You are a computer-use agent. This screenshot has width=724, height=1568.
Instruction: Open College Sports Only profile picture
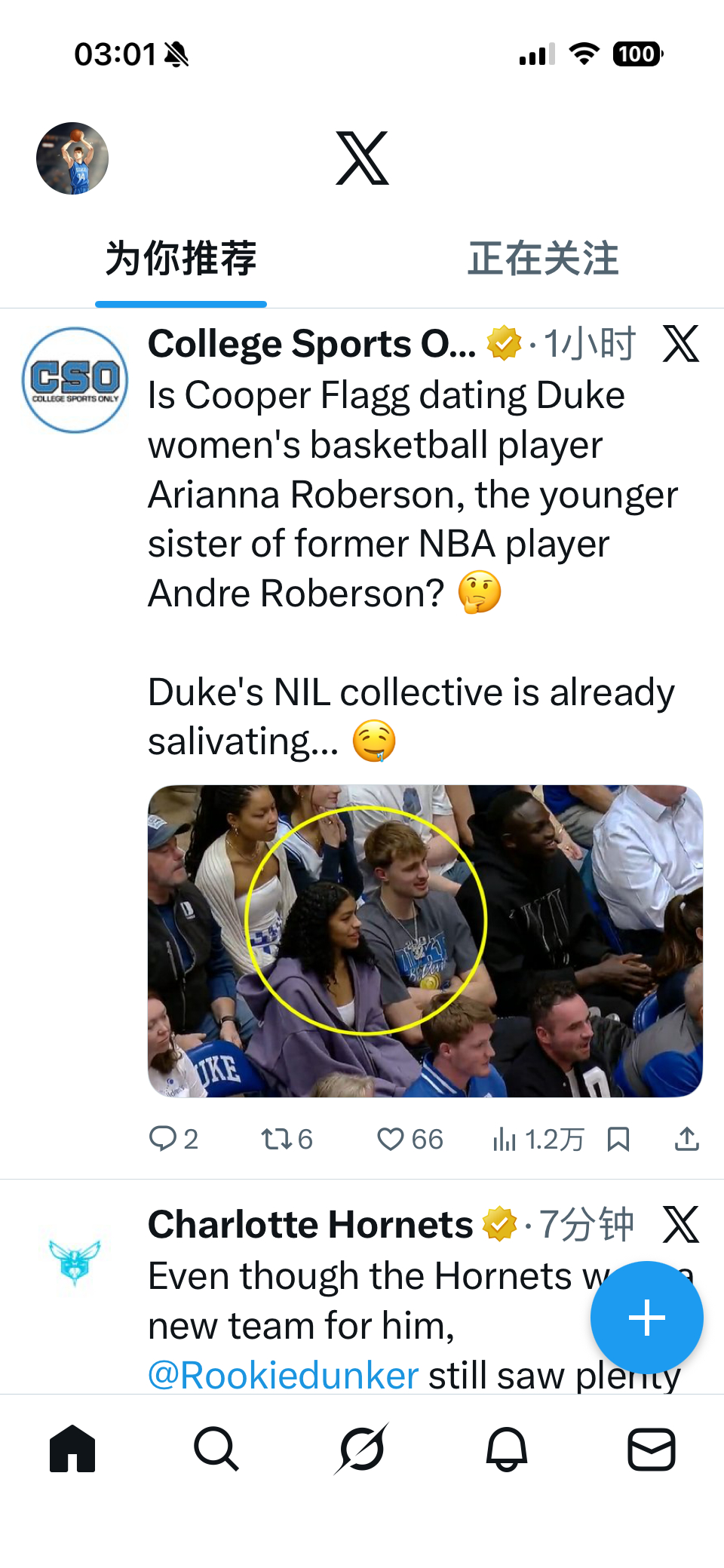pyautogui.click(x=75, y=379)
